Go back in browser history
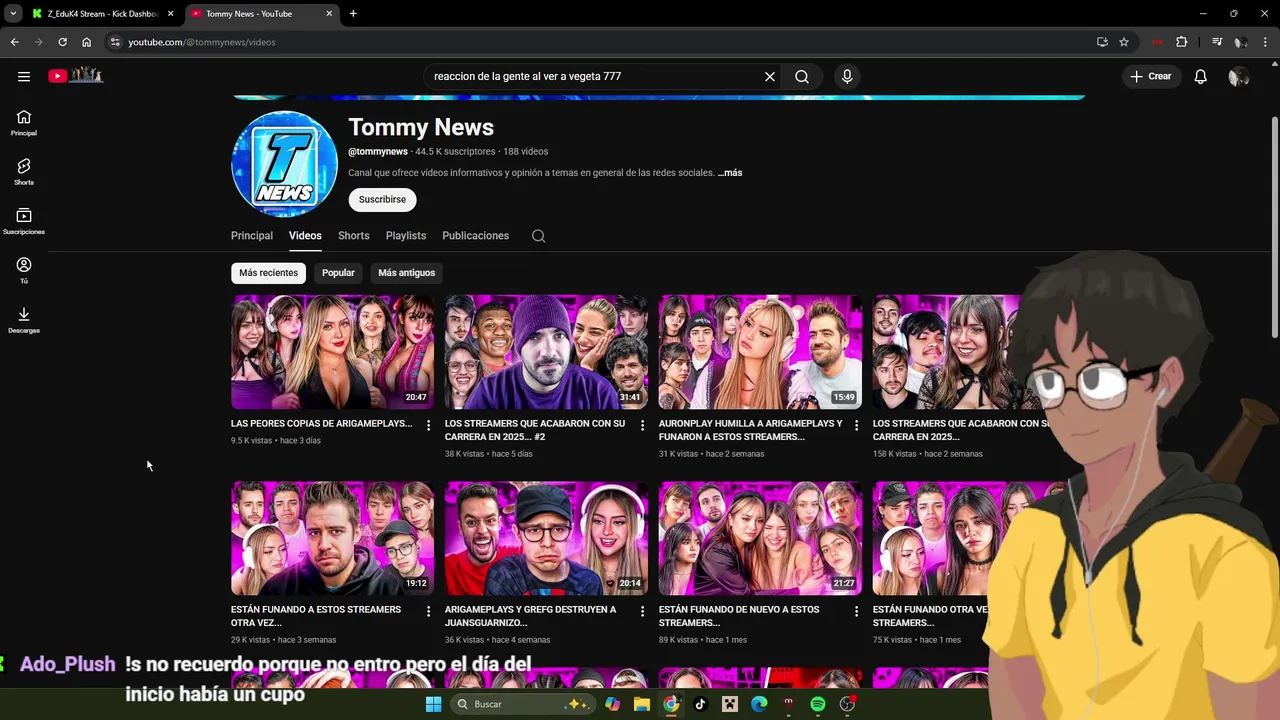Viewport: 1280px width, 720px height. tap(14, 42)
